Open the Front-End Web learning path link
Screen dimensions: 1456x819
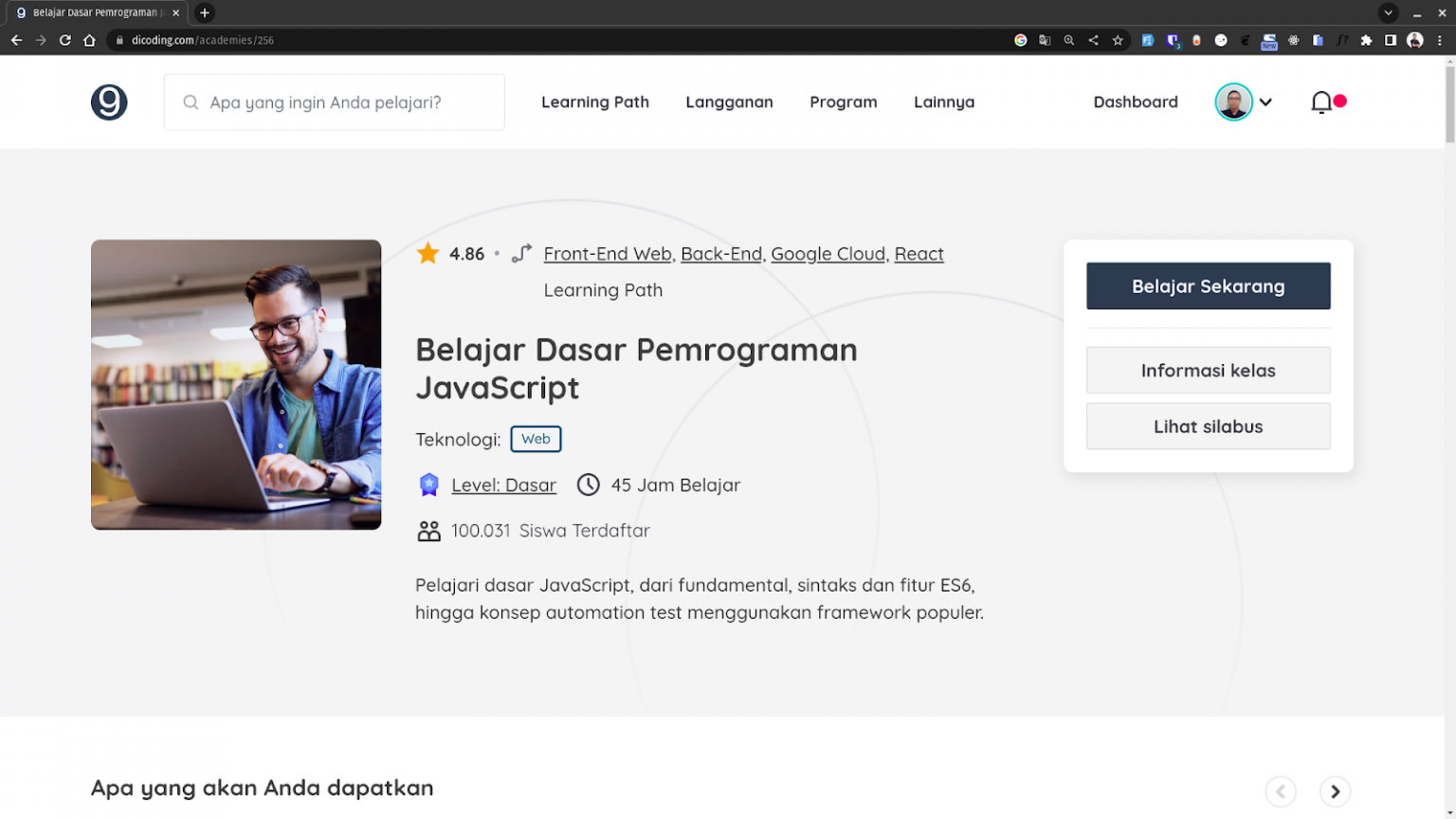tap(608, 253)
